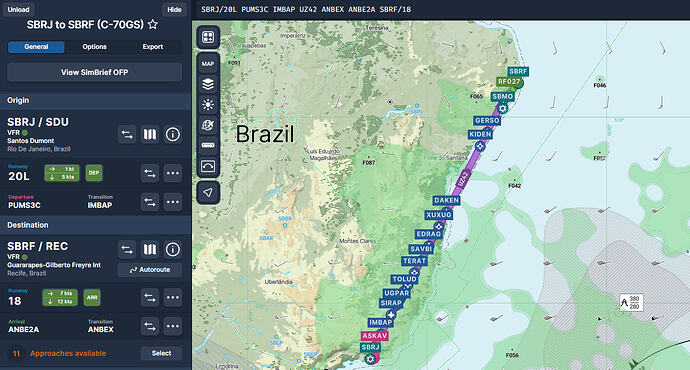Image resolution: width=690 pixels, height=370 pixels.
Task: Open charts for SBRJ / SDU
Action: (150, 135)
